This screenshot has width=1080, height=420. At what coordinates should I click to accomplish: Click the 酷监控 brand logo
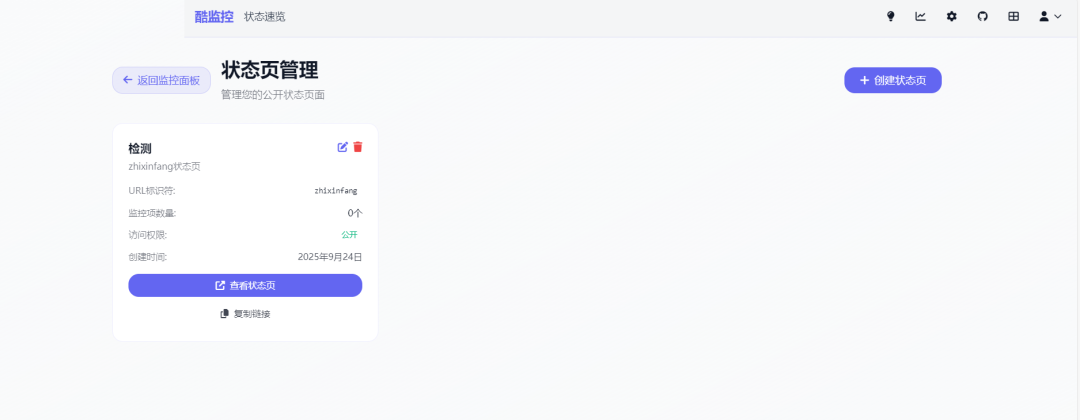click(x=214, y=17)
